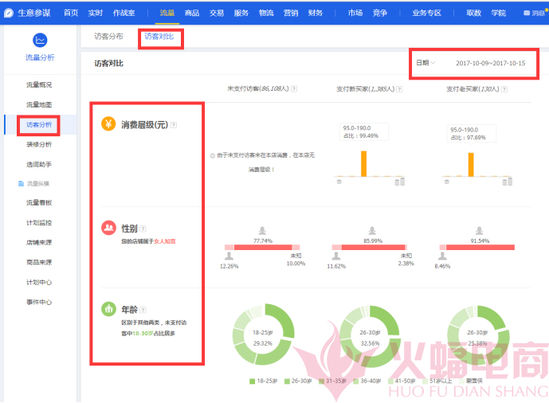Click the 77.74% gender bar for 未支付访客

pos(263,247)
